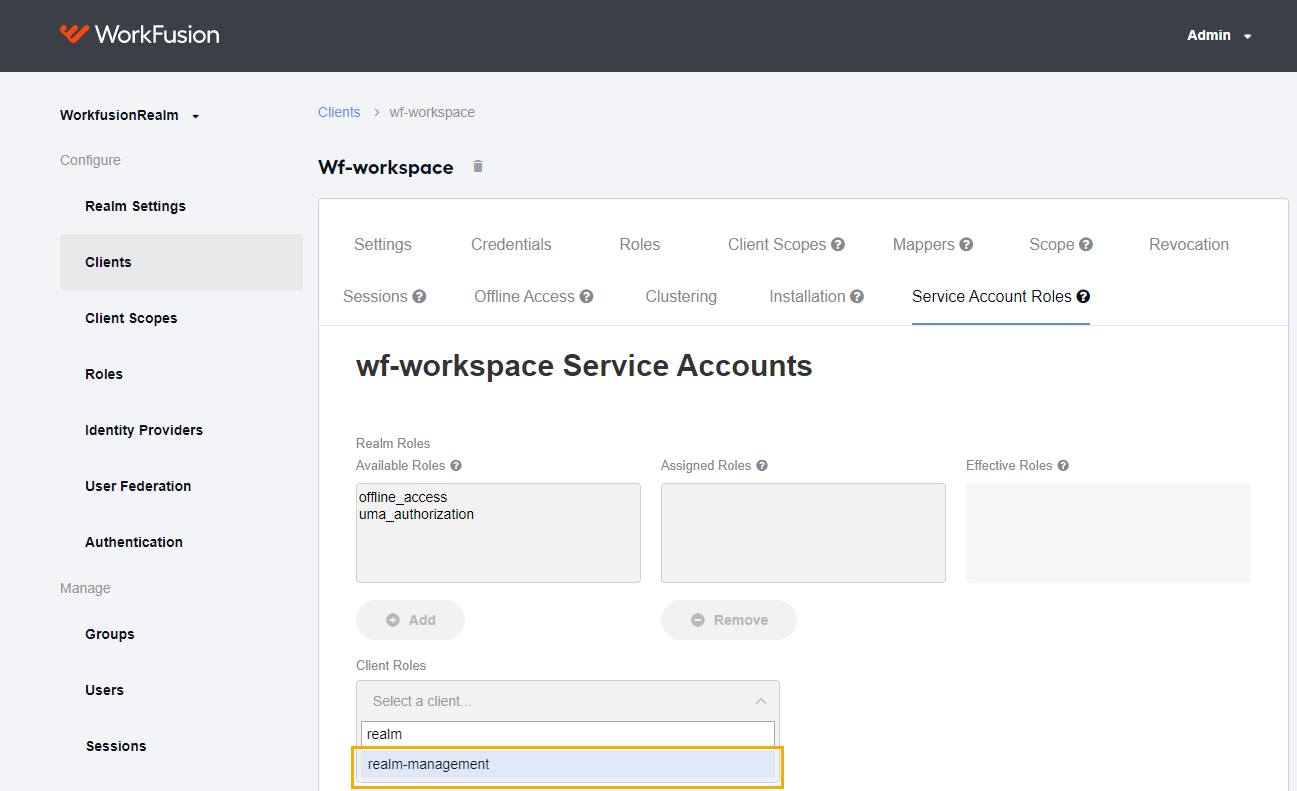Select the Service Account Roles tab

click(992, 296)
